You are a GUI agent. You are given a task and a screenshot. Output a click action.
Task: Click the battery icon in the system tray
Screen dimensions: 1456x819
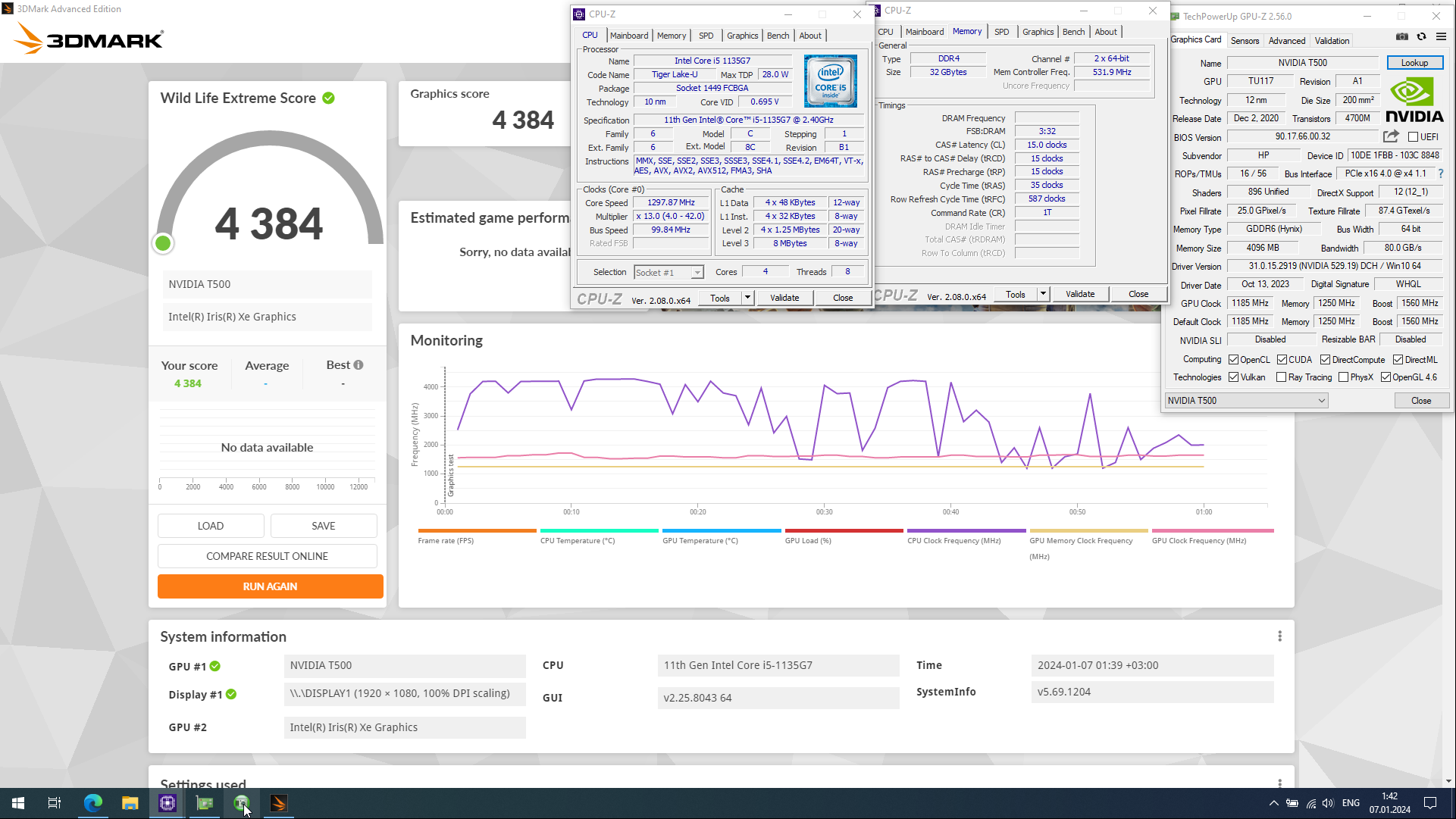(x=1292, y=803)
